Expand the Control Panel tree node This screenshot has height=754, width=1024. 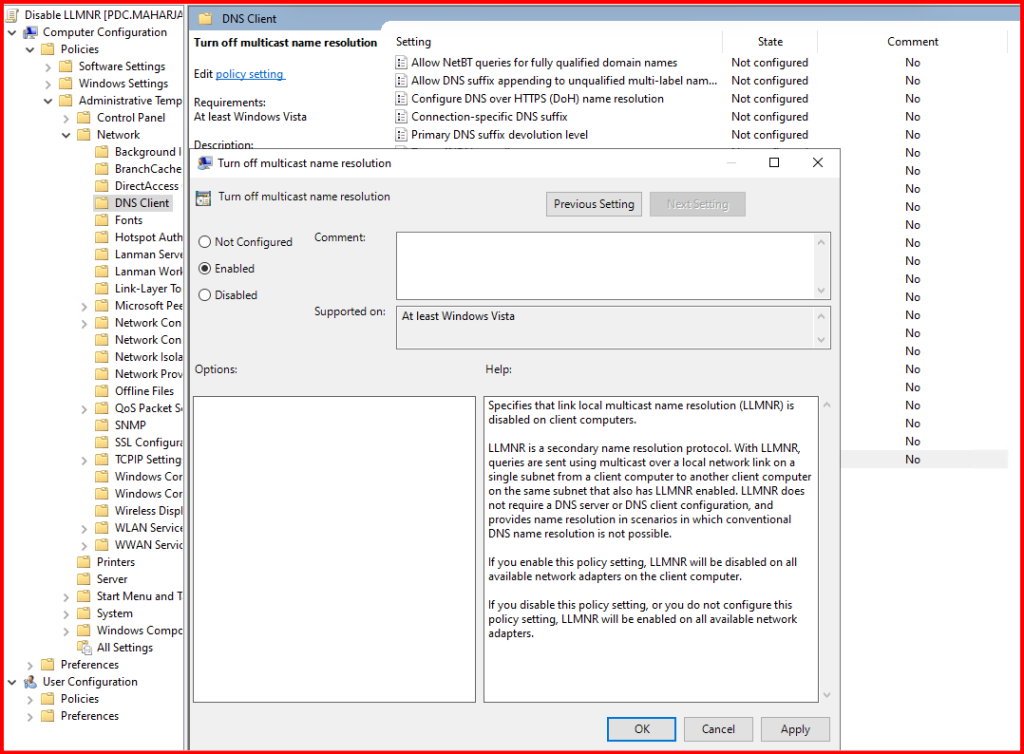pos(67,118)
